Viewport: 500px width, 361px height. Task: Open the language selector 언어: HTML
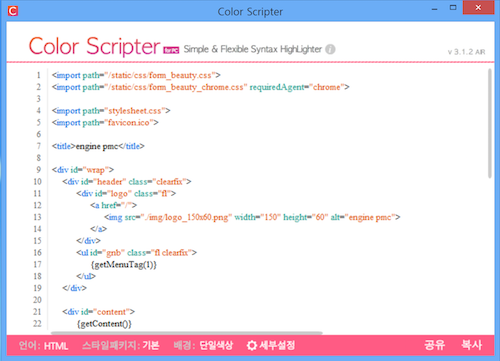click(x=43, y=346)
